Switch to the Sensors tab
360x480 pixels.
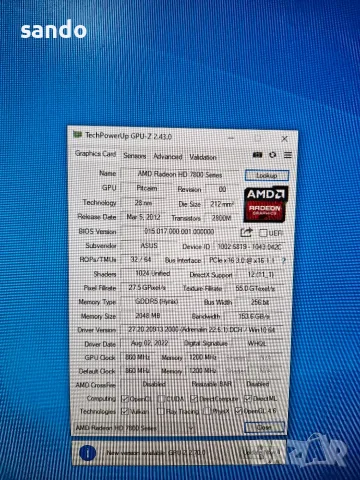point(135,156)
